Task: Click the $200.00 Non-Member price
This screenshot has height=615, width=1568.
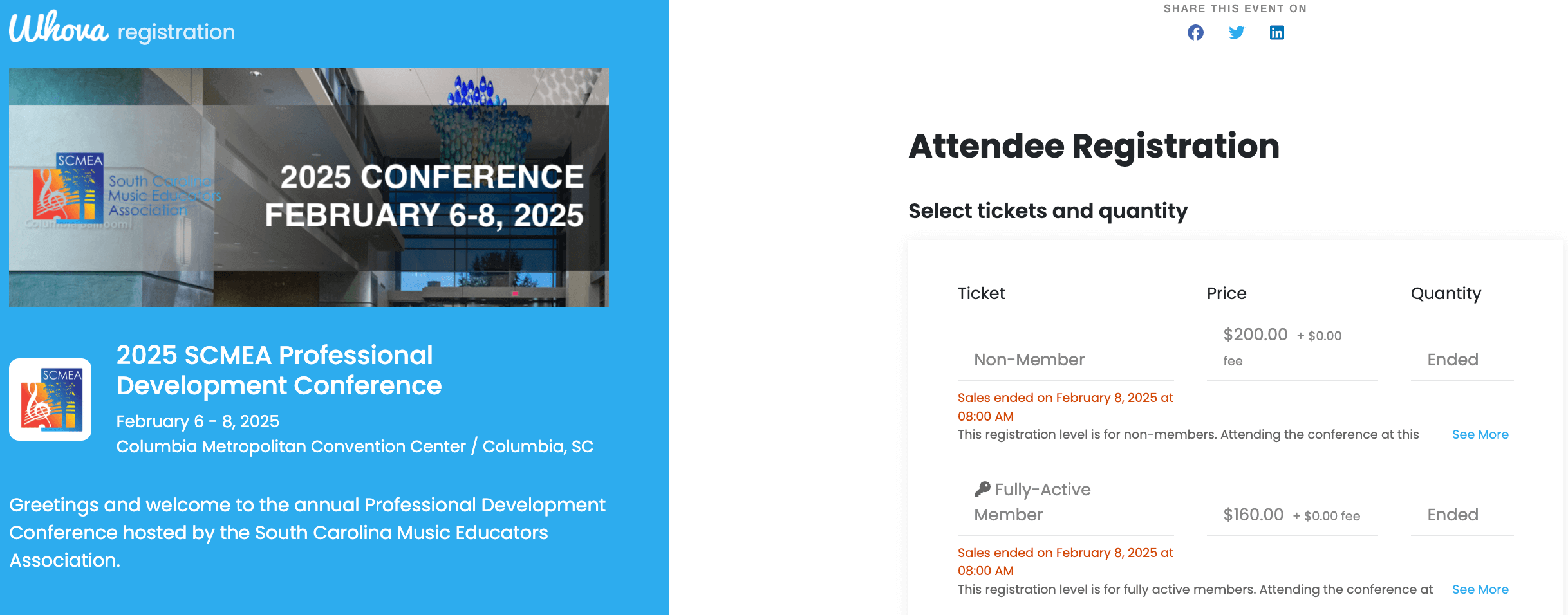Action: (1255, 335)
